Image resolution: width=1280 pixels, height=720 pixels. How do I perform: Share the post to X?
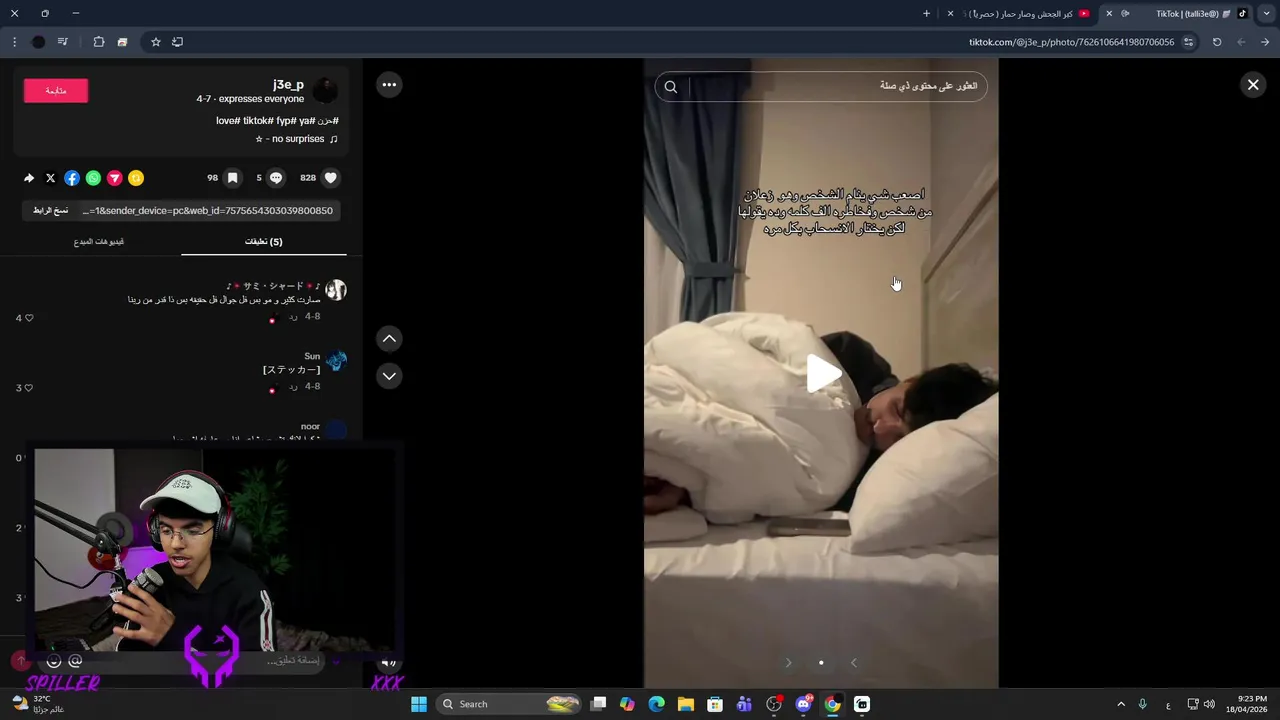[50, 178]
